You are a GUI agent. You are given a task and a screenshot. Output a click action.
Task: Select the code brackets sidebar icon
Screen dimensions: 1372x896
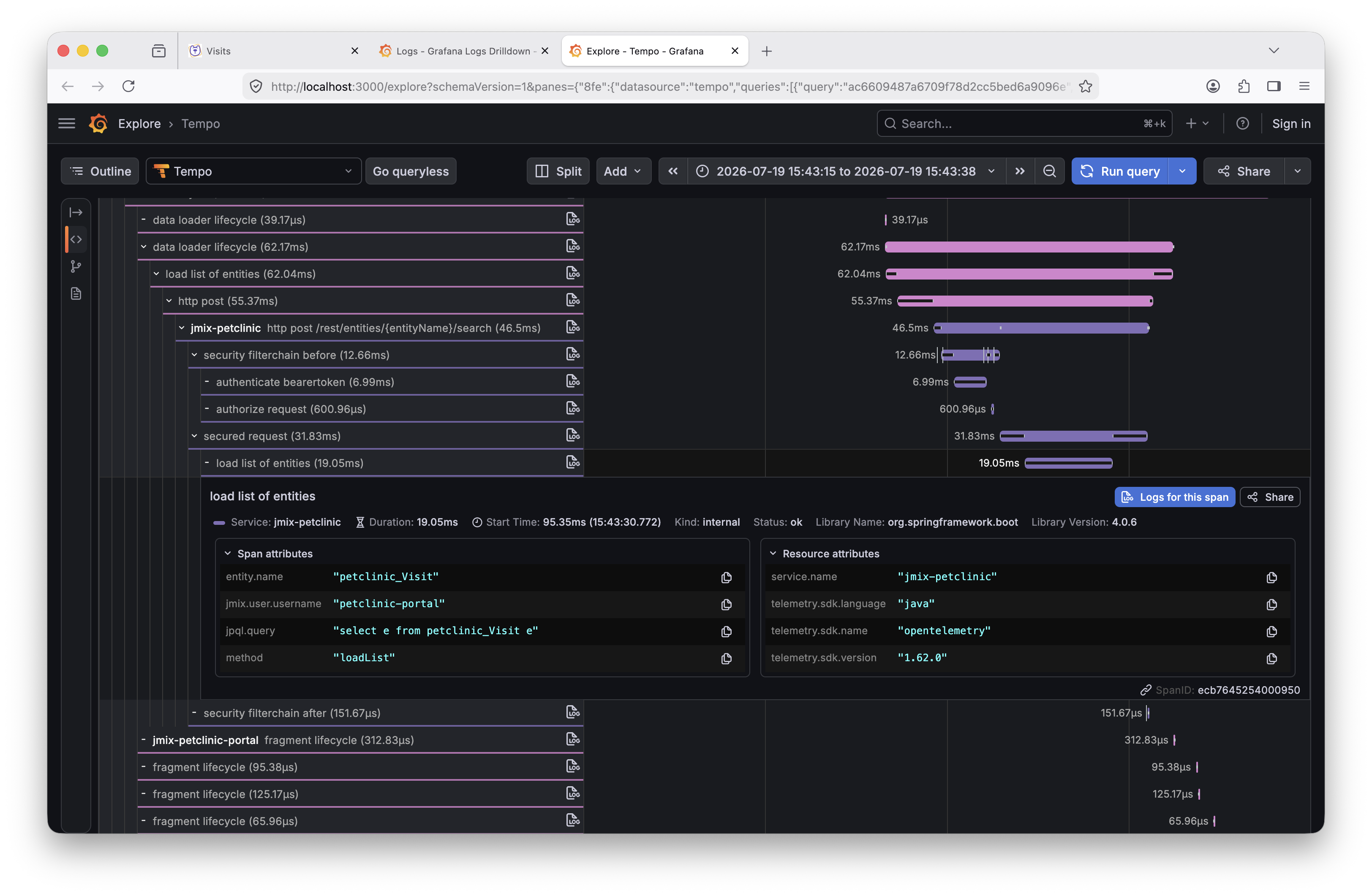coord(76,239)
